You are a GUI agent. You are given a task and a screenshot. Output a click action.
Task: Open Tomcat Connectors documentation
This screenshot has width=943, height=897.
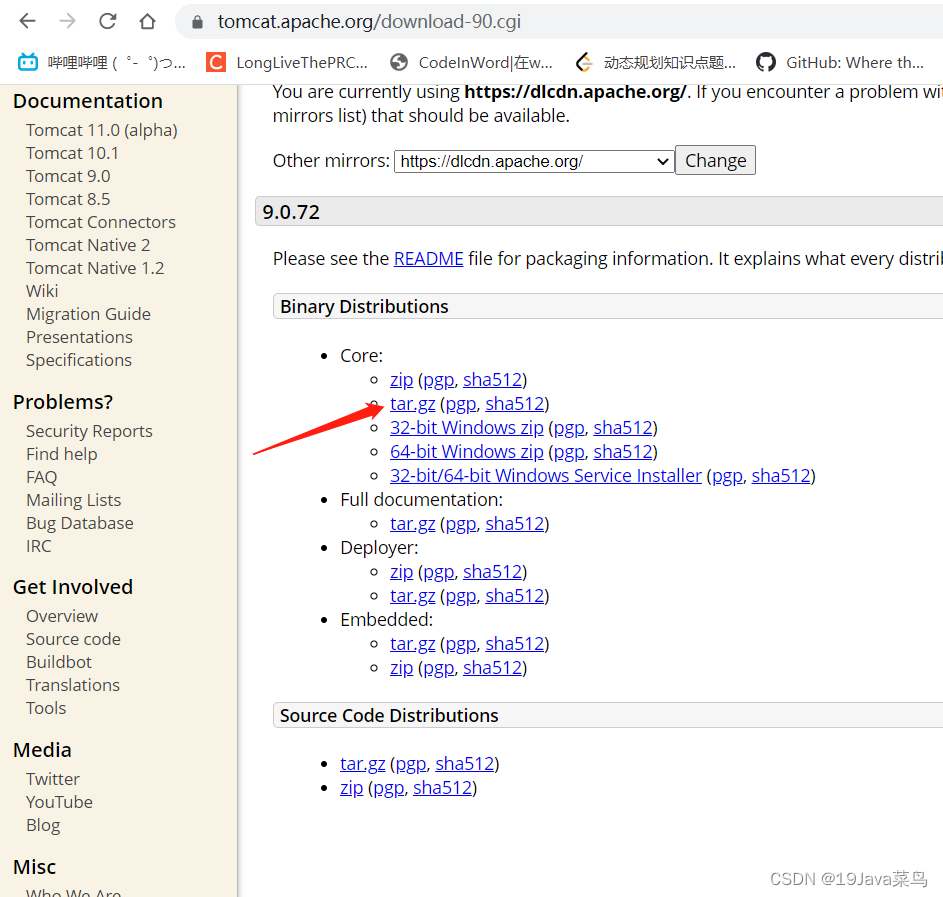point(101,222)
